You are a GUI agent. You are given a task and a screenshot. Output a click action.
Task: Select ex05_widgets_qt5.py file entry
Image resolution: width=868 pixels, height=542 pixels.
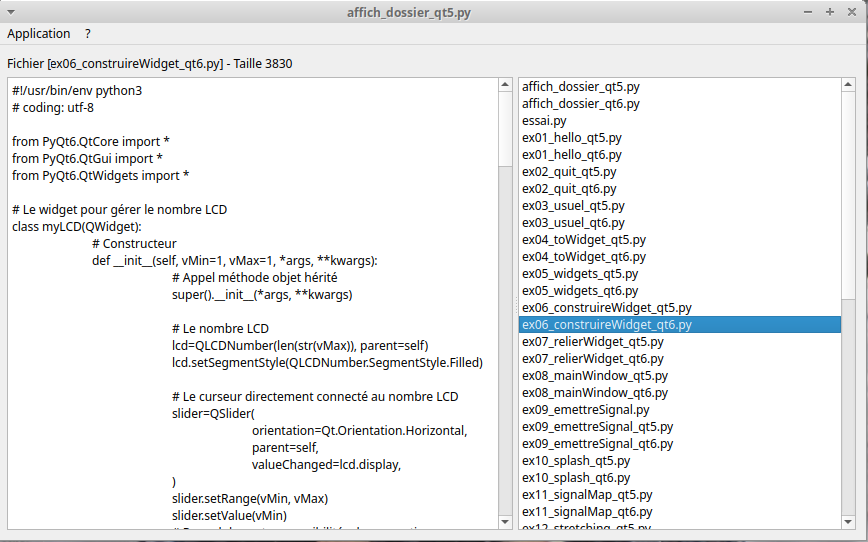click(x=580, y=274)
